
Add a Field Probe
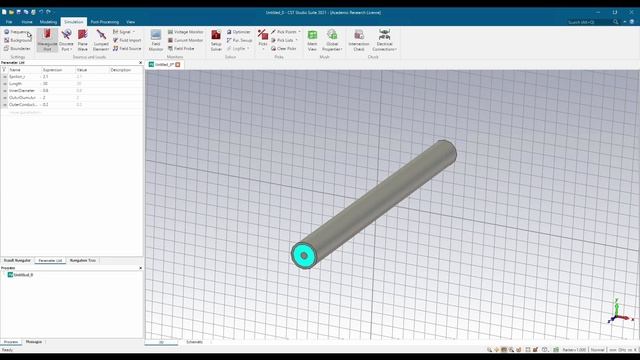click(181, 49)
